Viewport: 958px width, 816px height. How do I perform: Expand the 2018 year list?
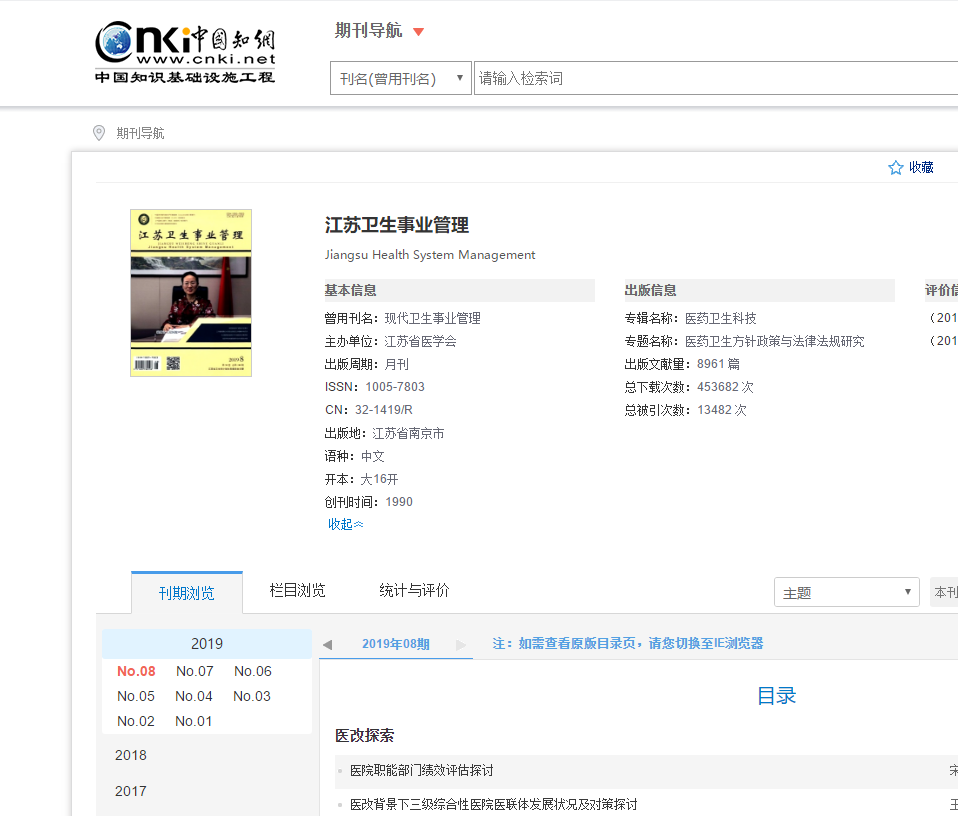[x=131, y=755]
